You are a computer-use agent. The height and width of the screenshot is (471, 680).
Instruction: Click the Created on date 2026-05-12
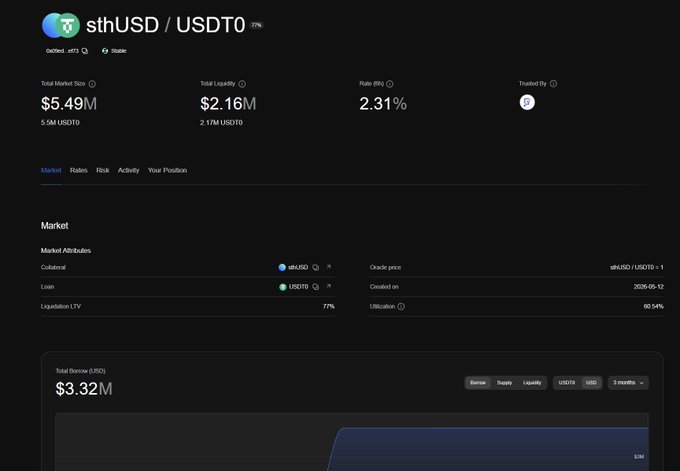click(648, 287)
